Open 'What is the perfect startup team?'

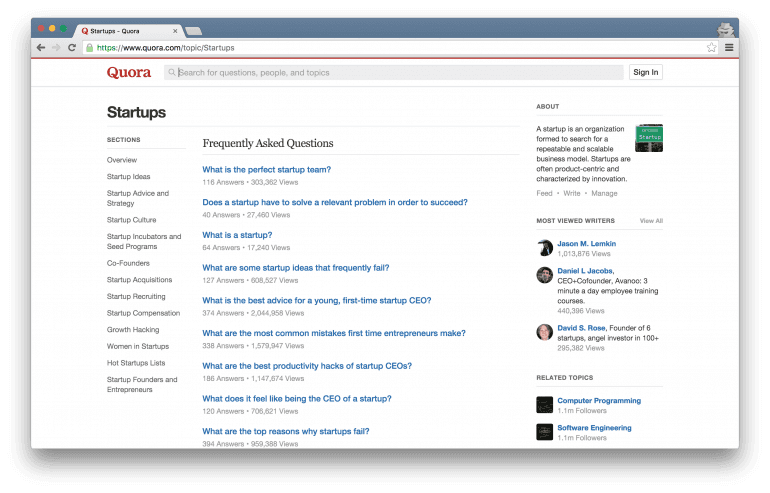(267, 169)
